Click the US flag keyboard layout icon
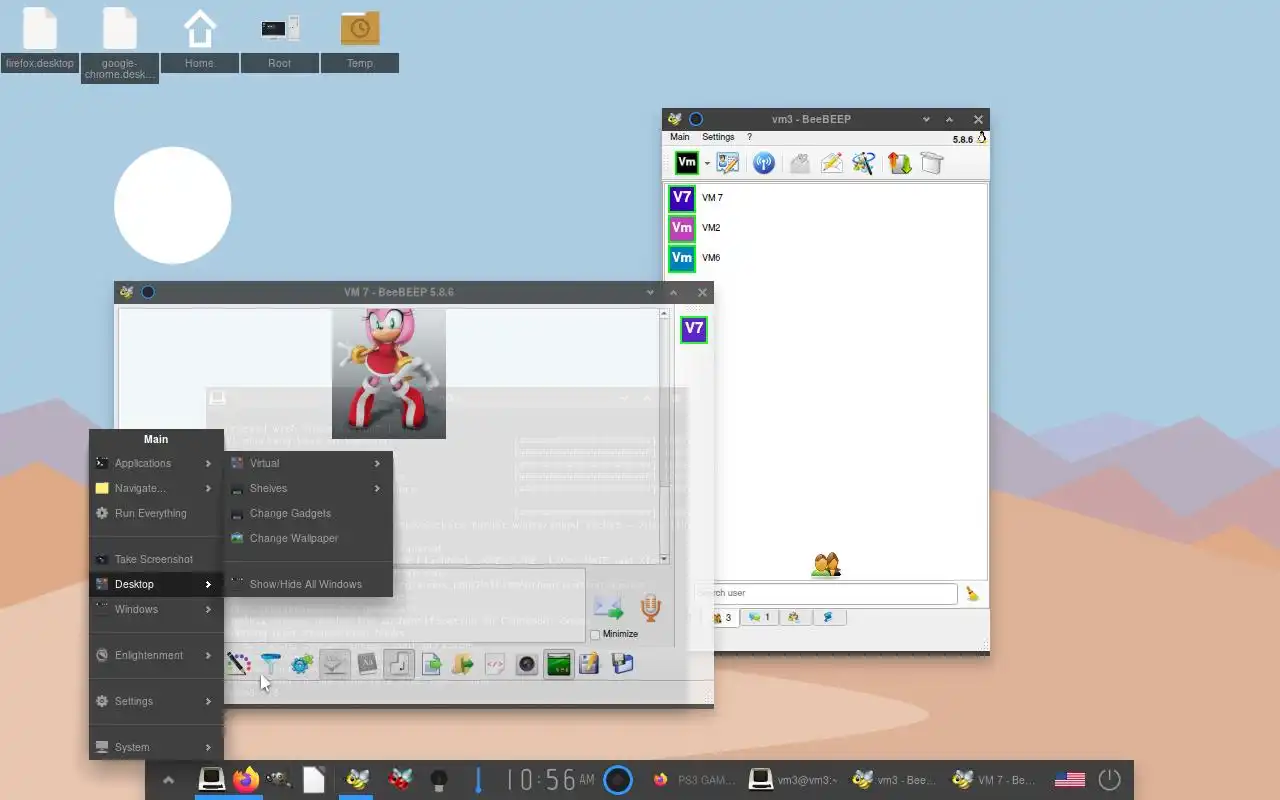The image size is (1280, 800). tap(1070, 780)
